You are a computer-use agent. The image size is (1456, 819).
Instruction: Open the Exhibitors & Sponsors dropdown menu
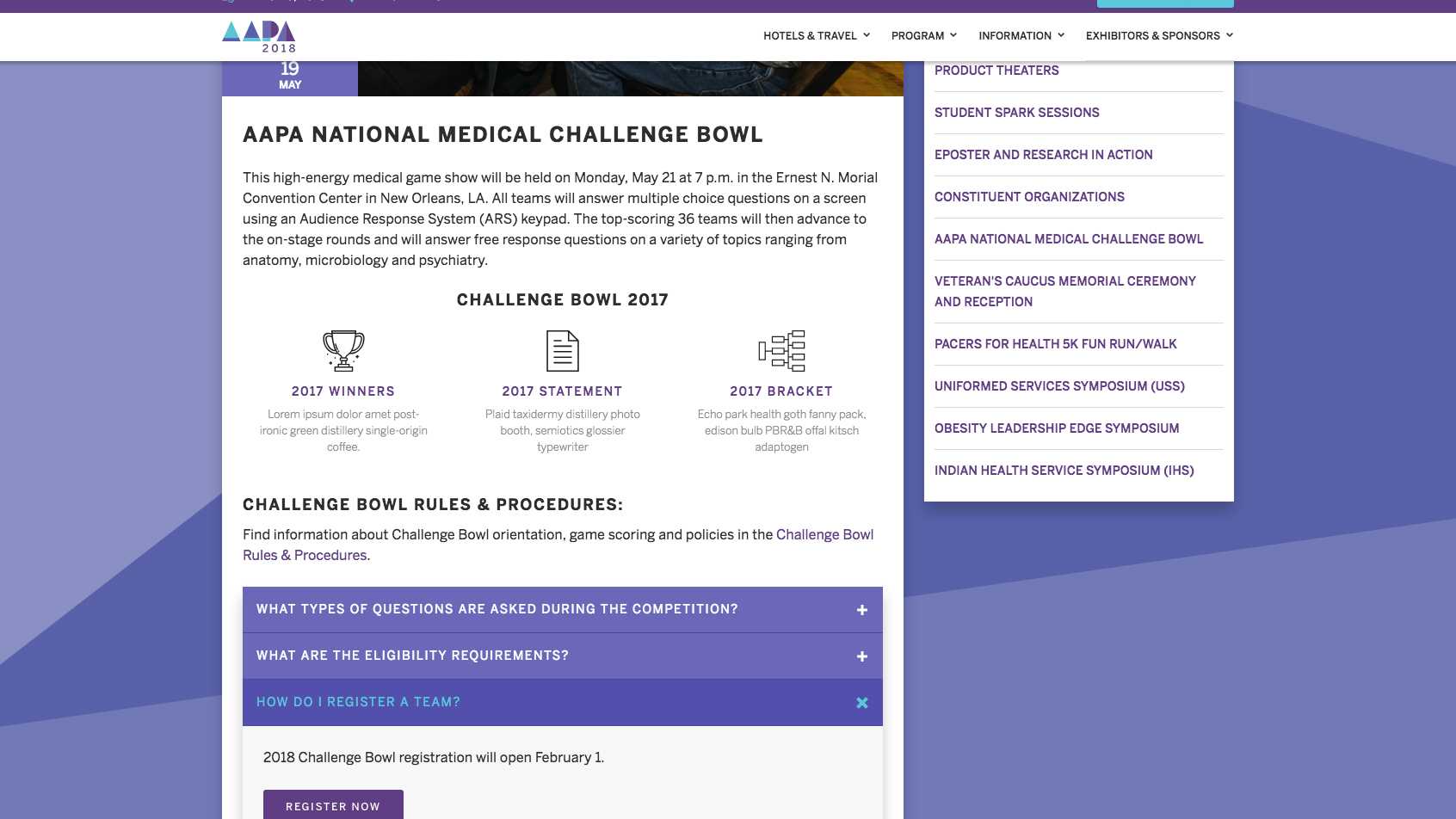coord(1159,35)
